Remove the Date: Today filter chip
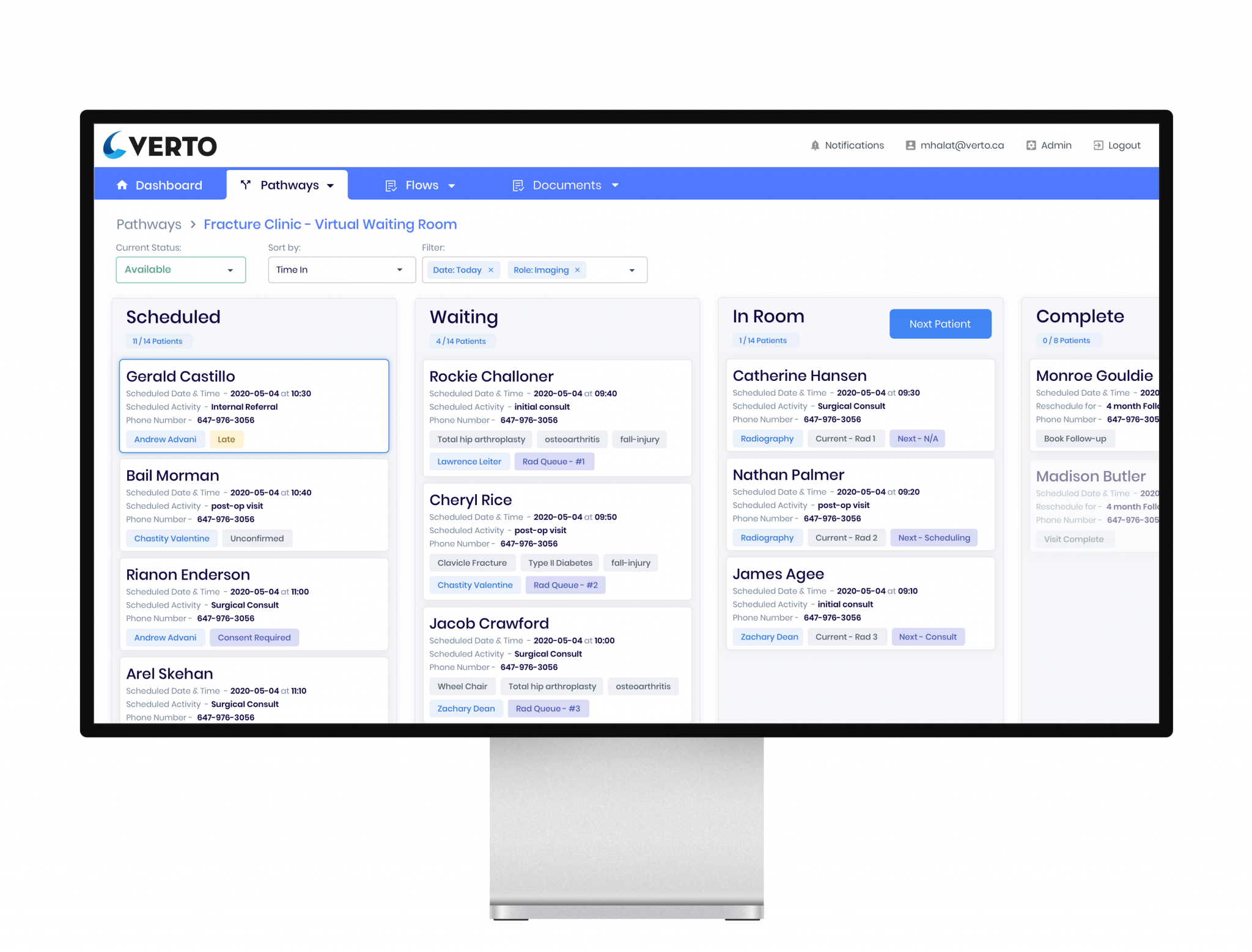1252x952 pixels. (x=490, y=270)
